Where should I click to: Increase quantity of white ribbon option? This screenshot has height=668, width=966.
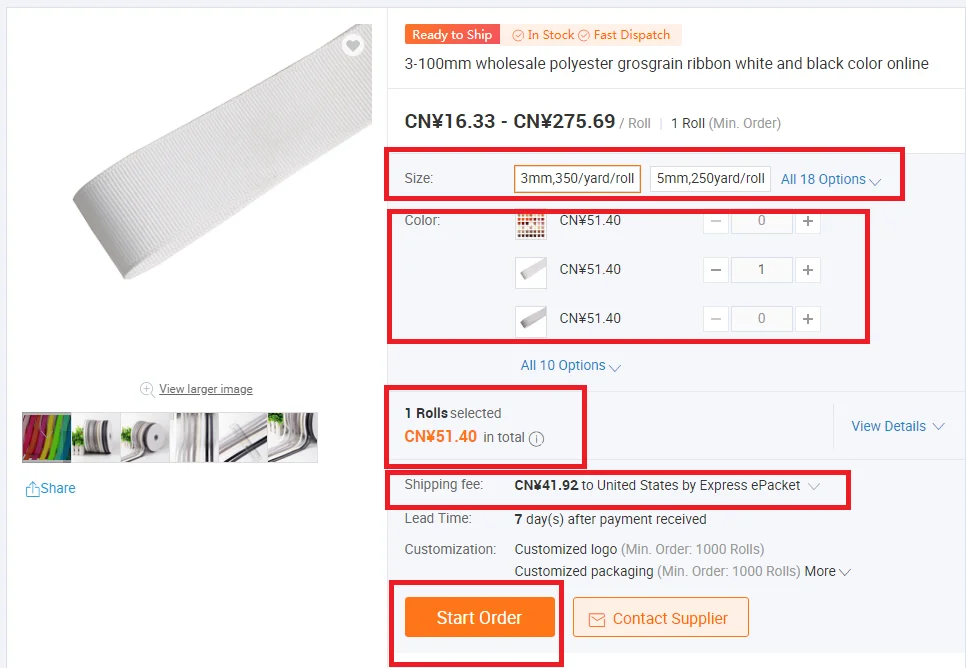click(x=808, y=270)
